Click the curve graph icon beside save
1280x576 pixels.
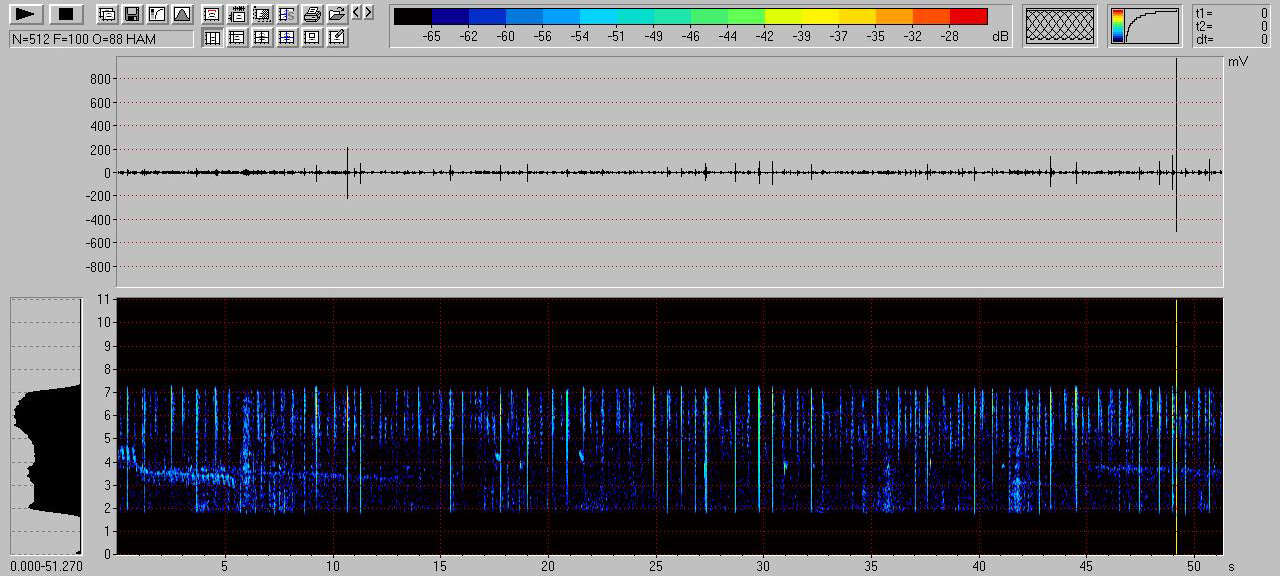tap(156, 14)
